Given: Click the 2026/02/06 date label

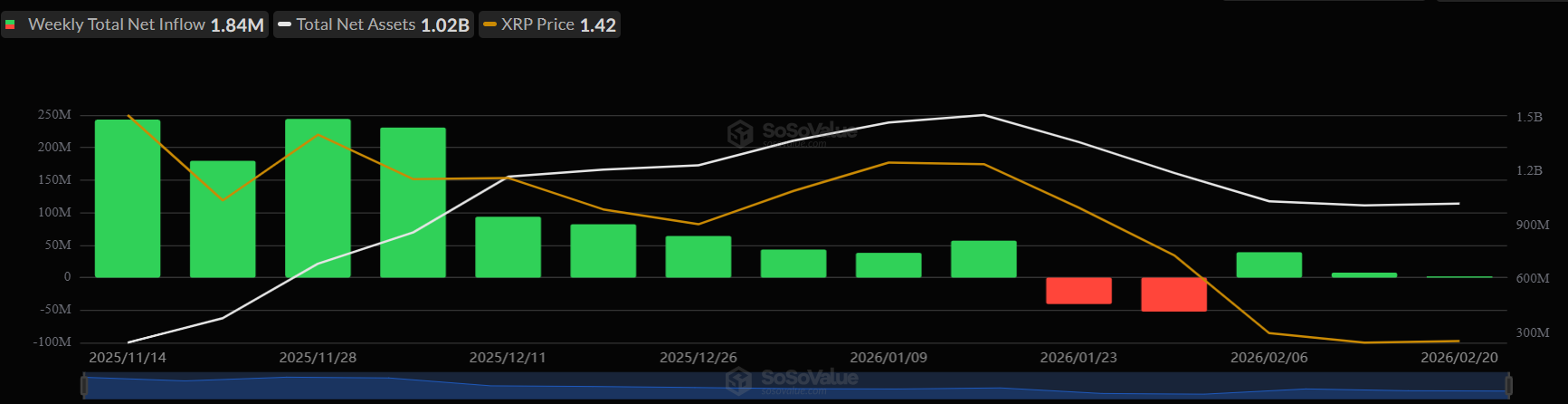Looking at the screenshot, I should coord(1269,358).
